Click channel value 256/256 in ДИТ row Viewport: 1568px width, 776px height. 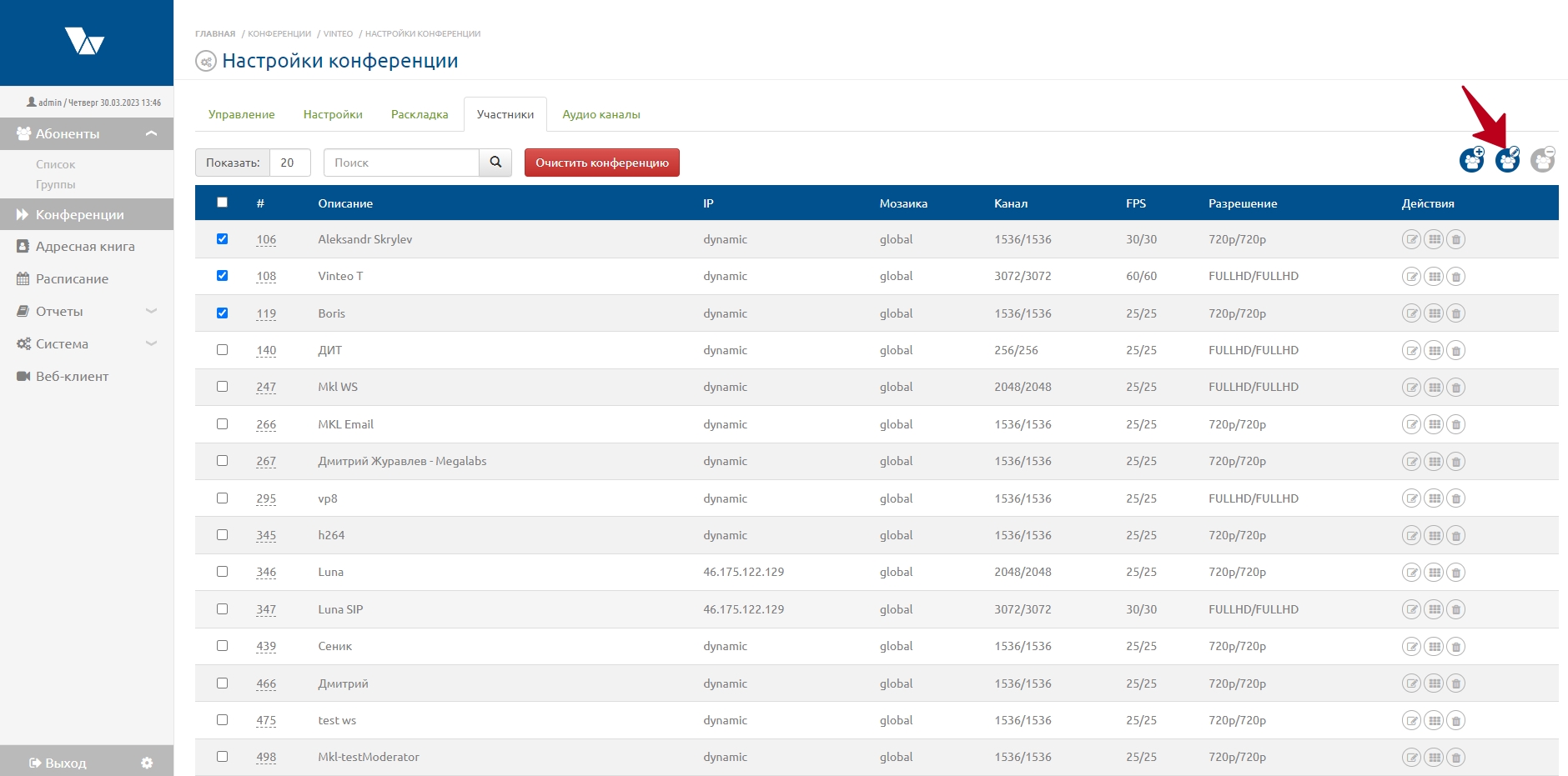coord(1016,350)
